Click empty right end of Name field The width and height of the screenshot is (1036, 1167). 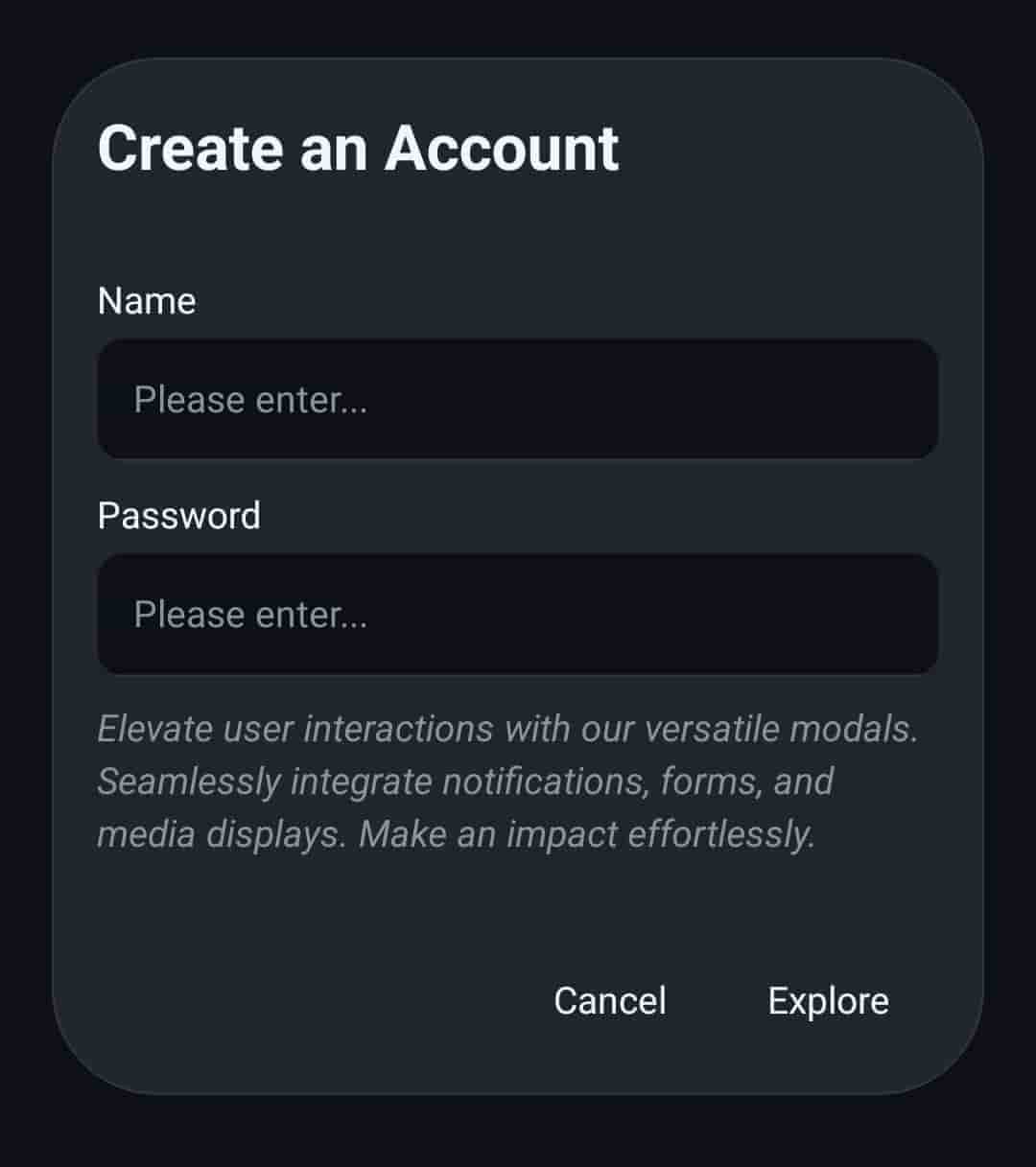[x=863, y=399]
